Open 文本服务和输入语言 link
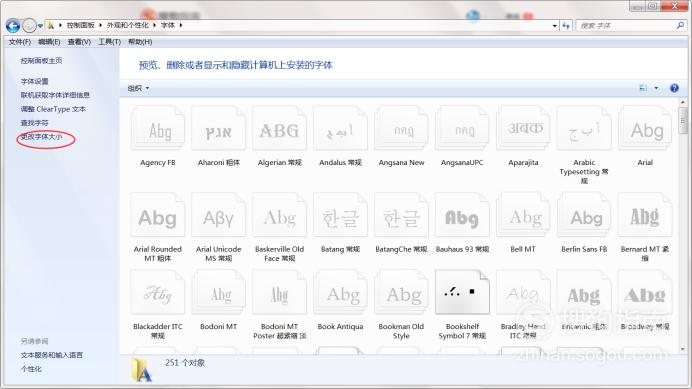This screenshot has height=389, width=692. pos(52,355)
